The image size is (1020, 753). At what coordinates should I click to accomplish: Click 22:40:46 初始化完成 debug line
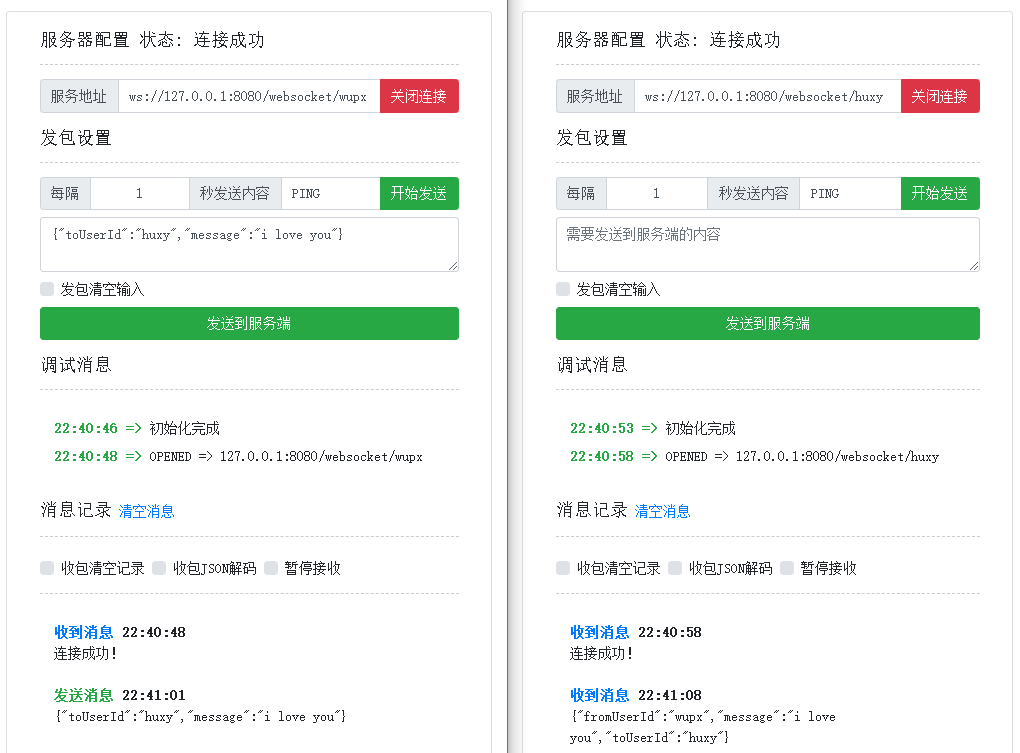point(137,429)
